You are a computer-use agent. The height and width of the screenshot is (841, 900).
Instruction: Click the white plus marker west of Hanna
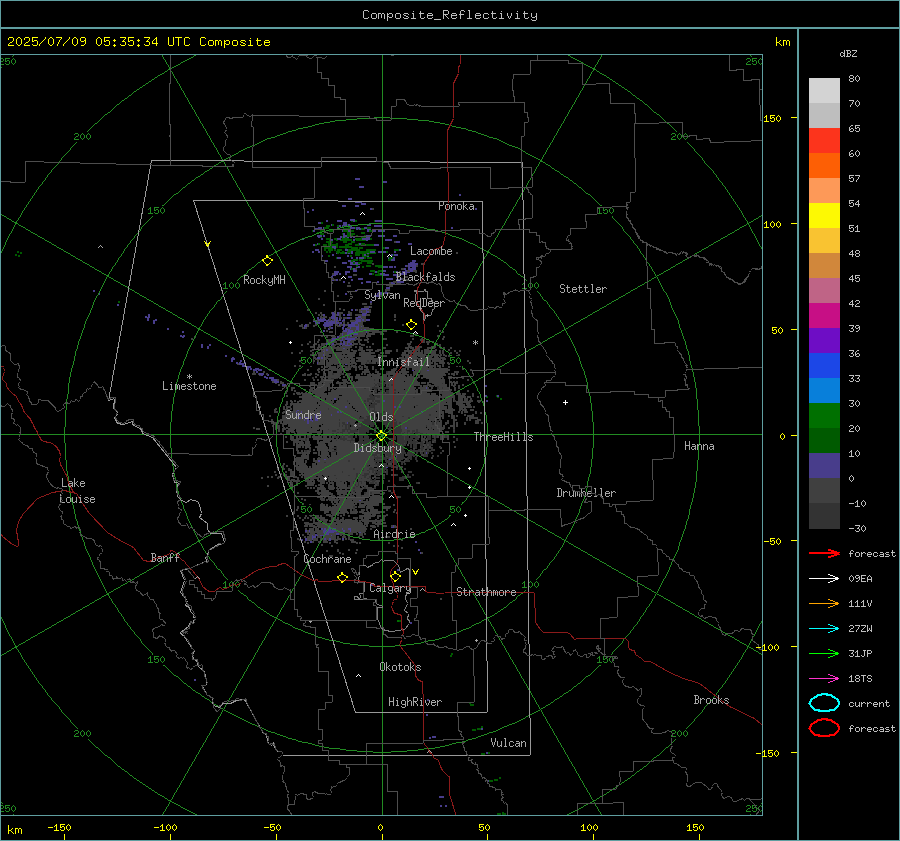[565, 402]
